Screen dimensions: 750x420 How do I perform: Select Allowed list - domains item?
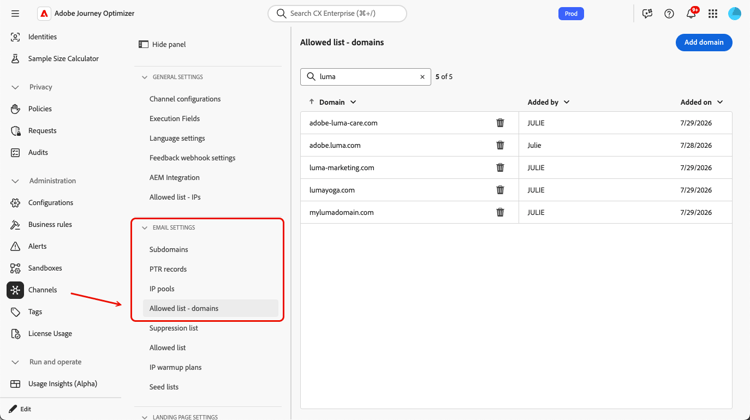210,309
